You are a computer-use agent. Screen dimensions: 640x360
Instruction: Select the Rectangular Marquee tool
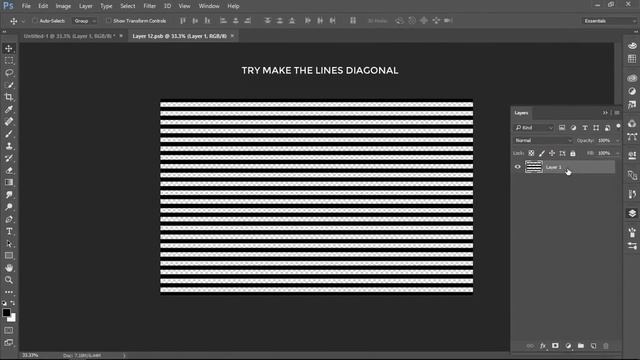[x=9, y=61]
